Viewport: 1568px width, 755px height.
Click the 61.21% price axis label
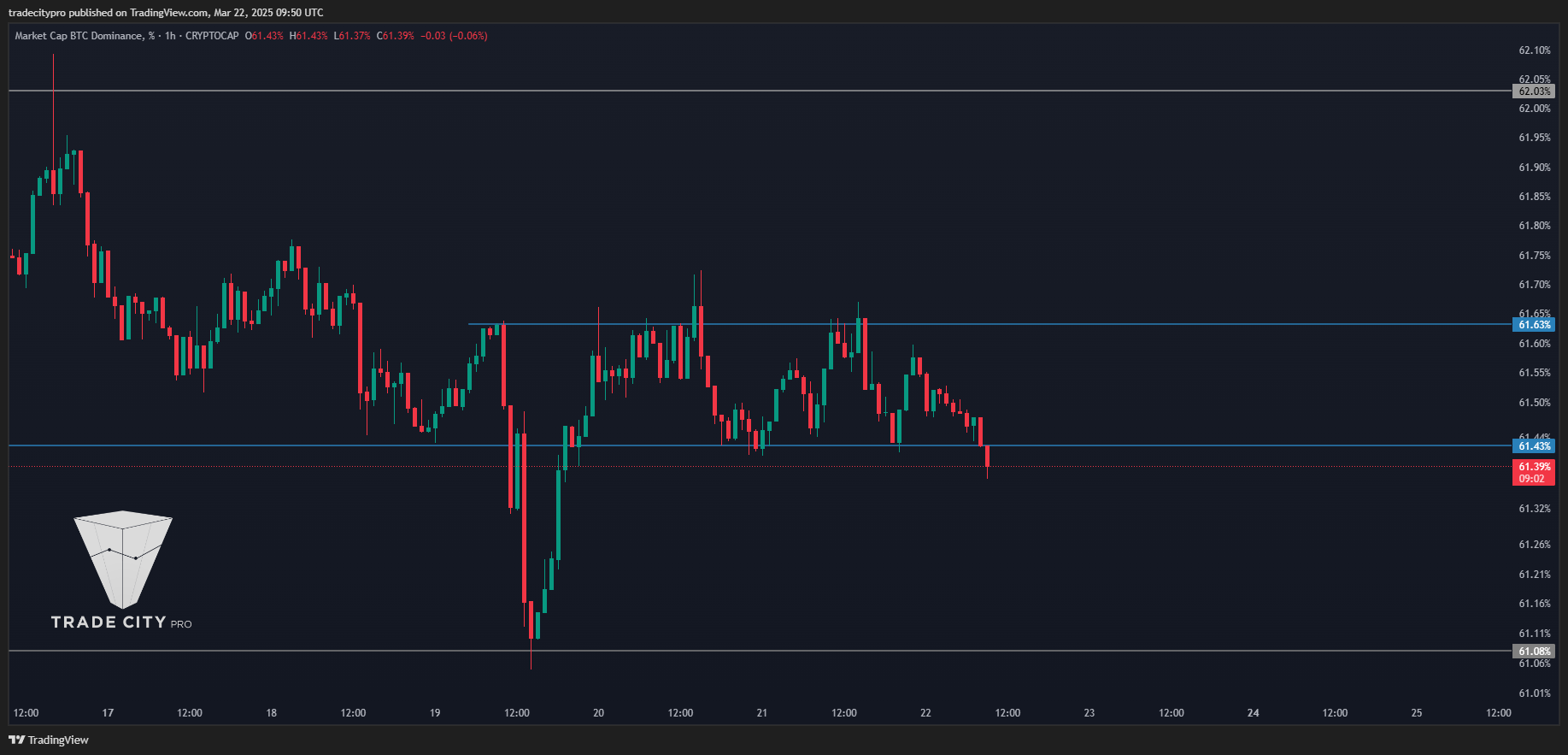click(1535, 575)
